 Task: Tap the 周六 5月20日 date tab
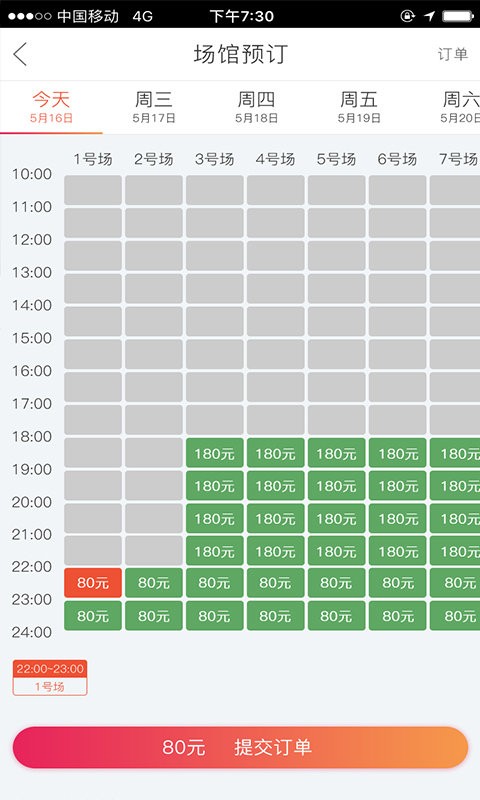tap(460, 107)
